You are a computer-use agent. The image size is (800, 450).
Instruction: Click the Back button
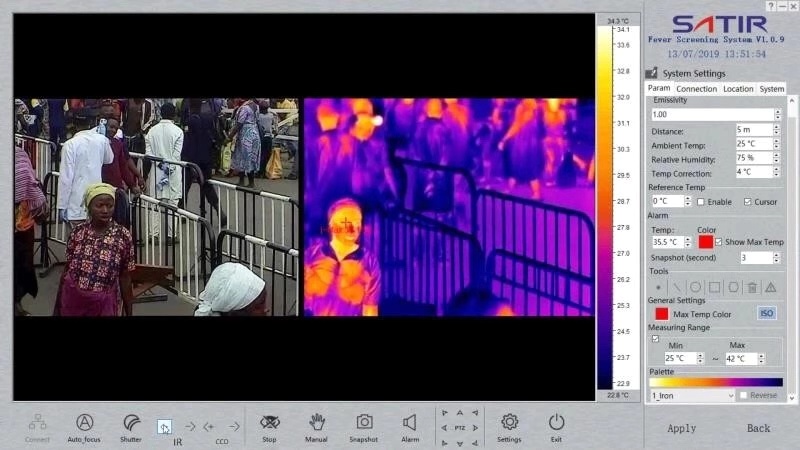[758, 428]
